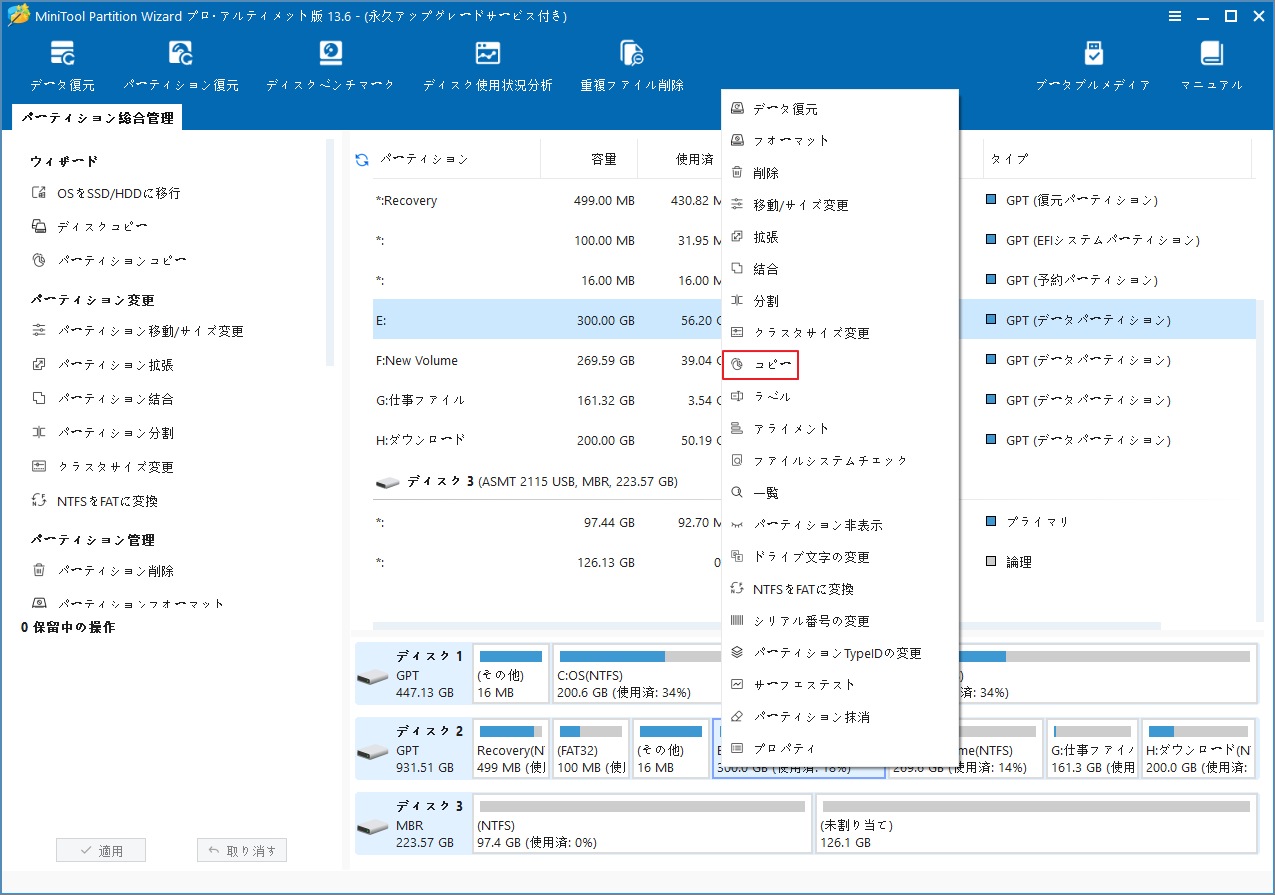
Task: Select Hide Partition (パーティション非表示) in context menu
Action: click(840, 525)
